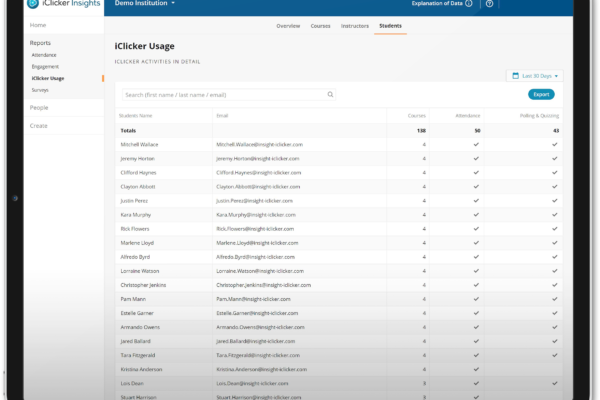Image resolution: width=600 pixels, height=400 pixels.
Task: Click the student name Rick Flowers
Action: pyautogui.click(x=135, y=229)
